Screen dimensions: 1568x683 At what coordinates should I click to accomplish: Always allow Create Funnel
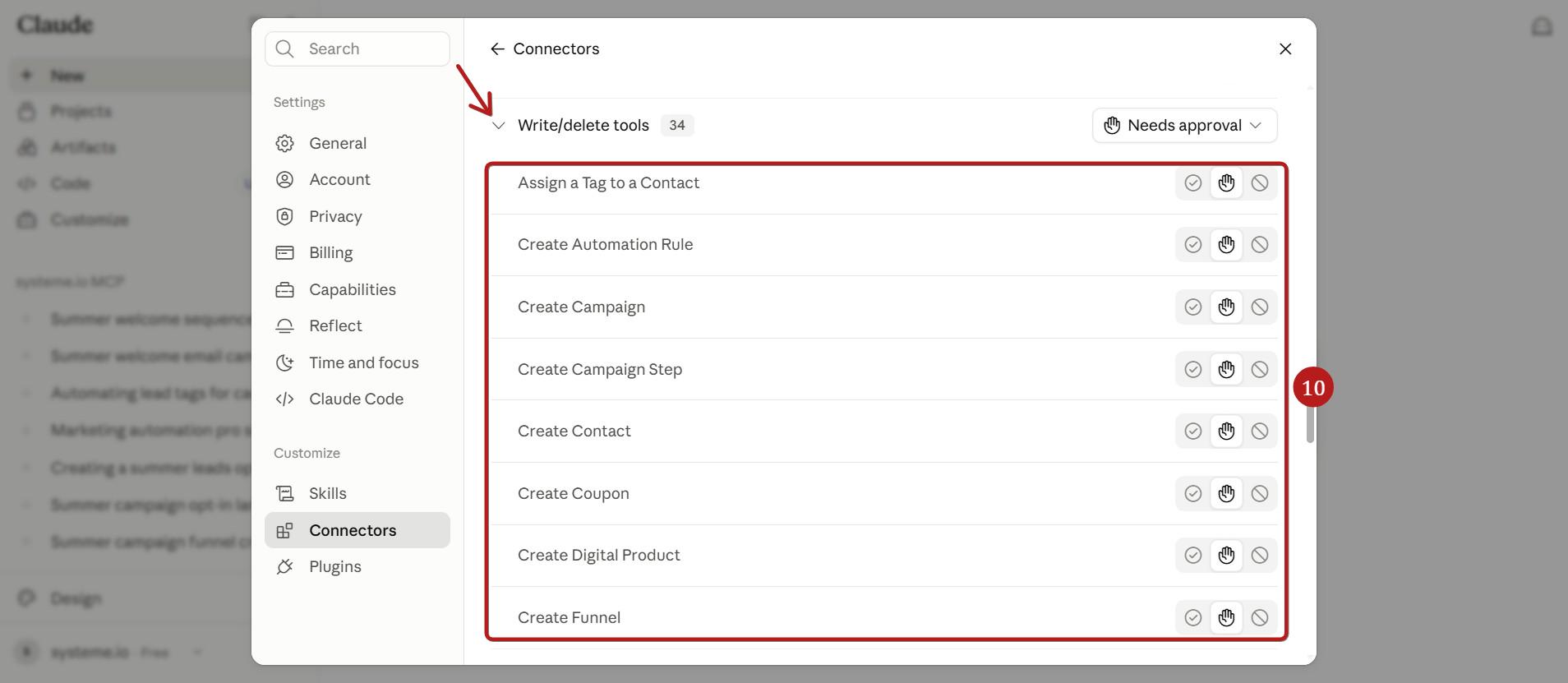(1193, 618)
